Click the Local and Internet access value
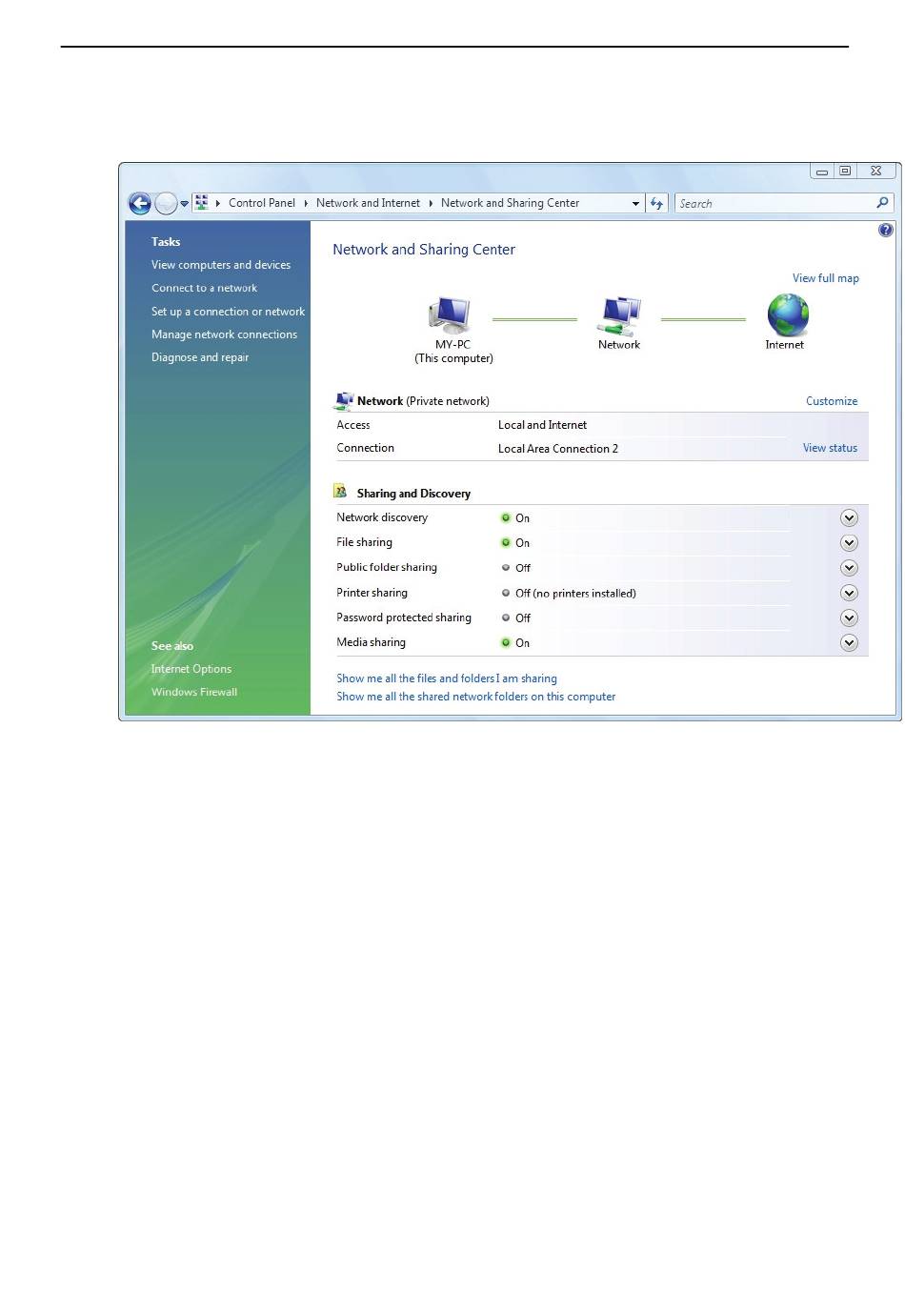 (542, 425)
